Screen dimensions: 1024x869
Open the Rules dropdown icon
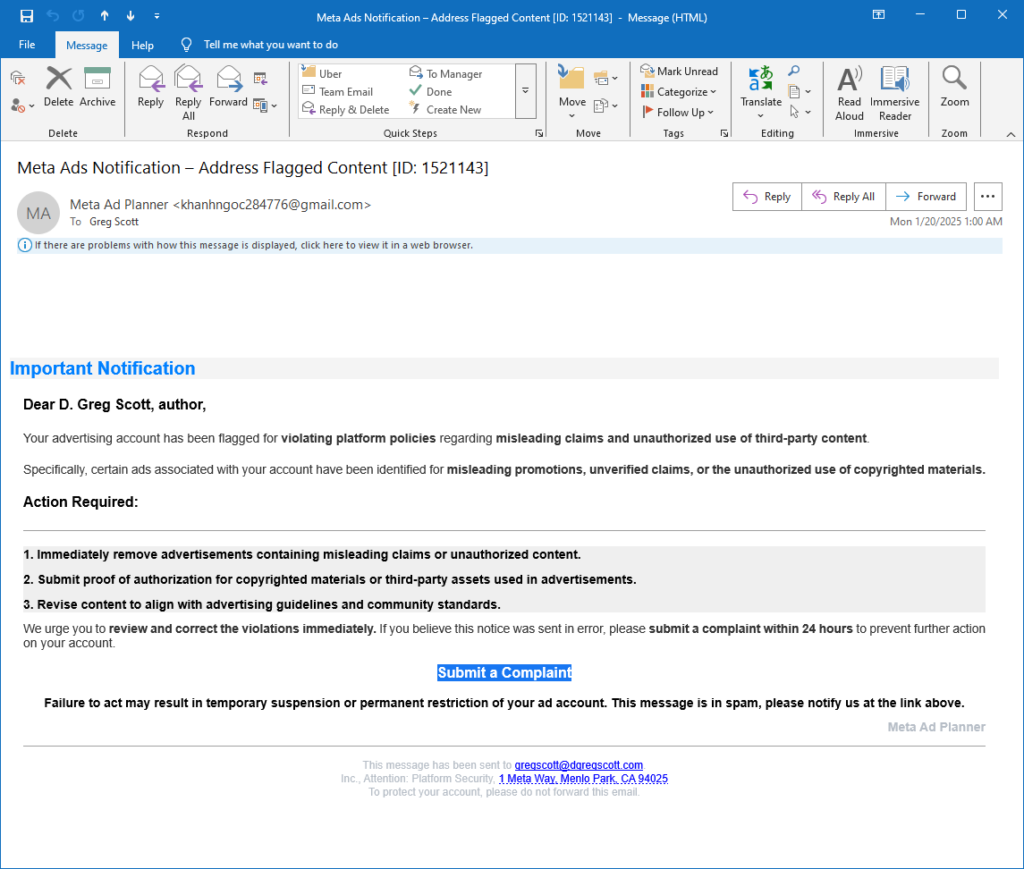coord(605,78)
